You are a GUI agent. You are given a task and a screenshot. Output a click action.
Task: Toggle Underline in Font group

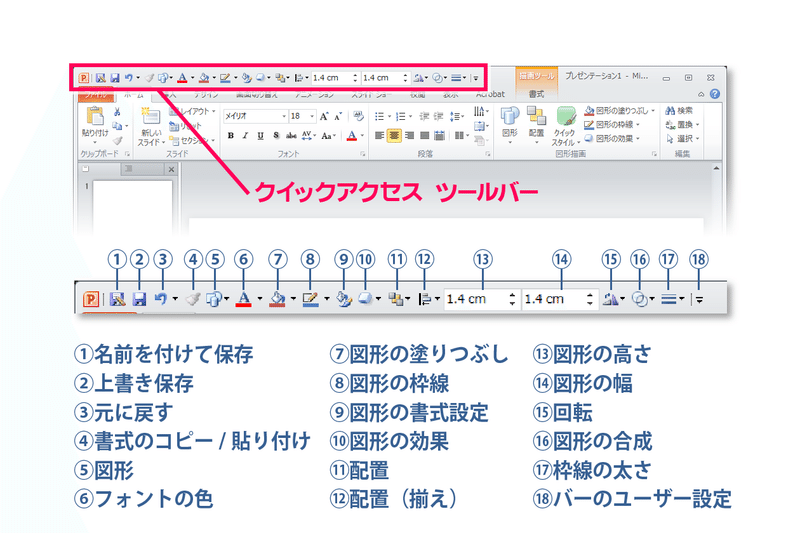pyautogui.click(x=261, y=136)
